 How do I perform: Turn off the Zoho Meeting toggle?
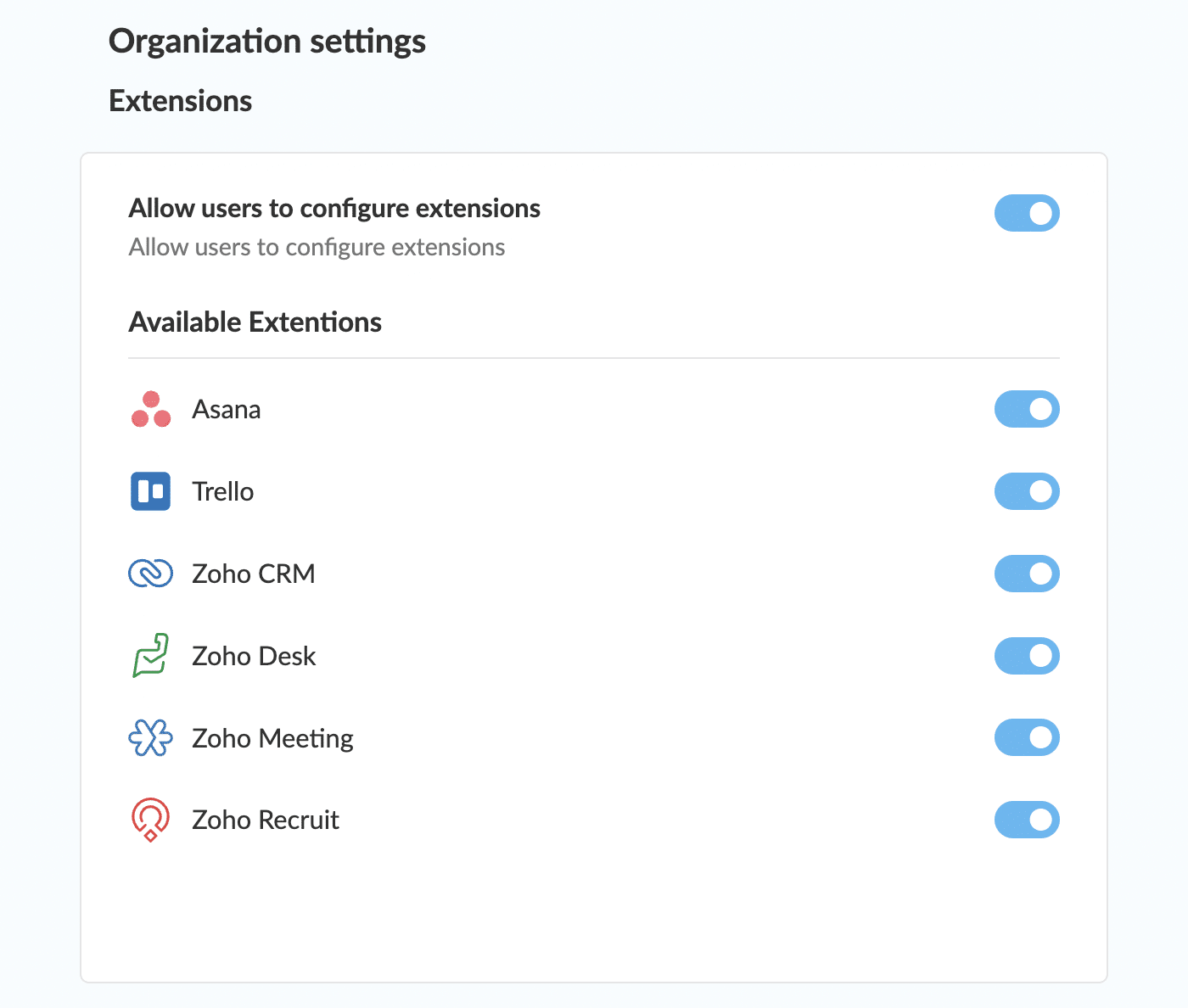pos(1027,737)
